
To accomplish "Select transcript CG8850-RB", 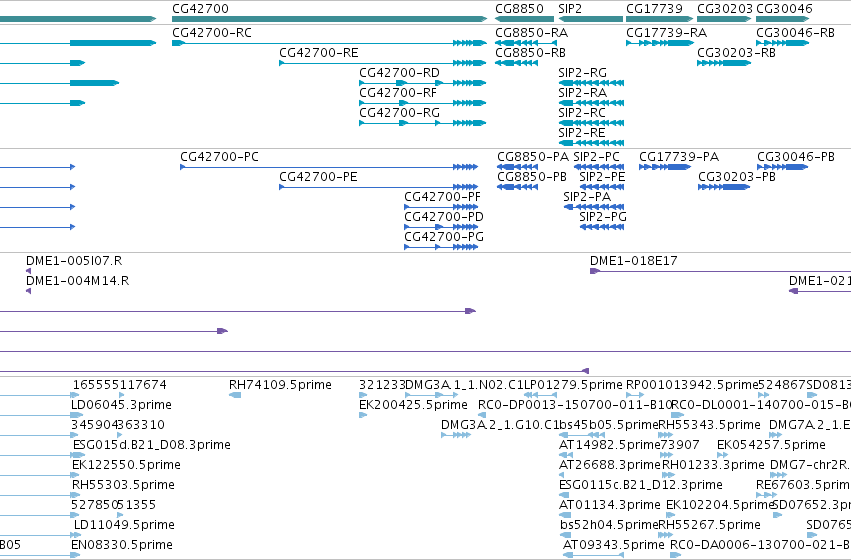I will pyautogui.click(x=517, y=63).
